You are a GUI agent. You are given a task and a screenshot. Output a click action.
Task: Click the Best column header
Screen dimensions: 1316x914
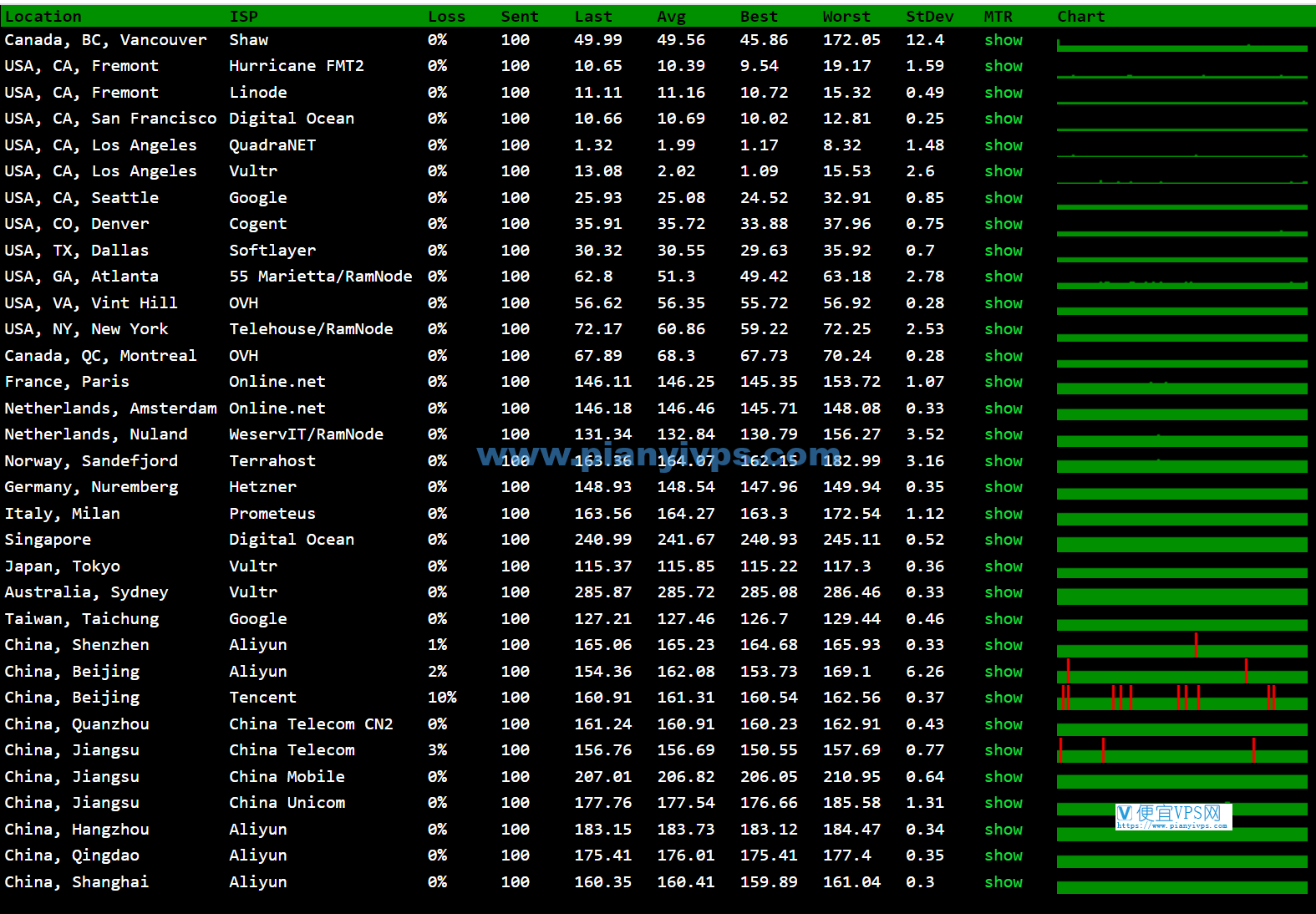click(759, 17)
